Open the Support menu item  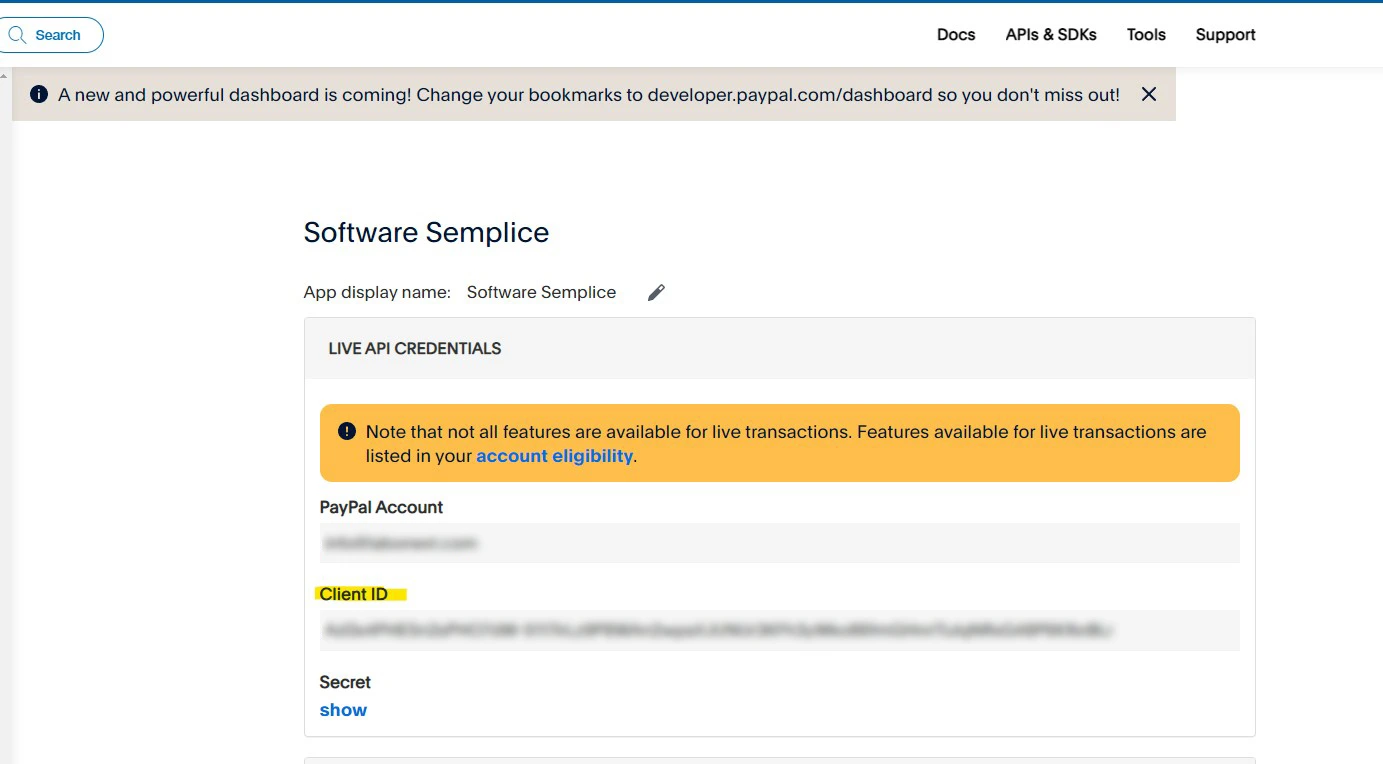pyautogui.click(x=1225, y=35)
